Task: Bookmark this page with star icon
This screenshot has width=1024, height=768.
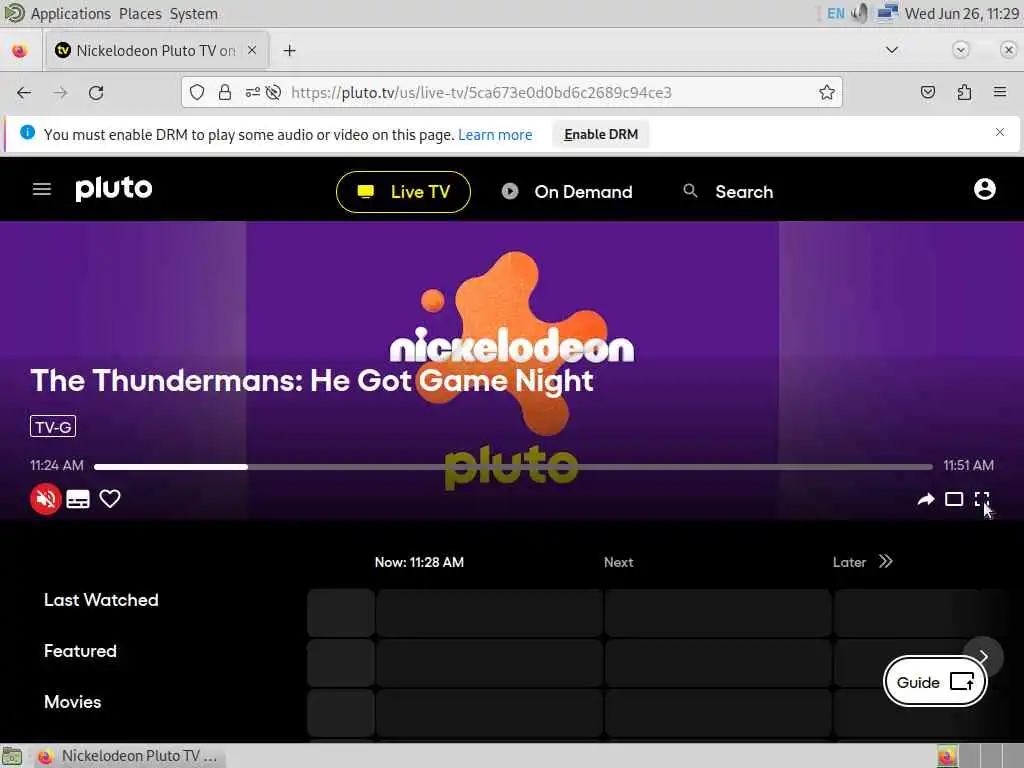Action: point(827,93)
